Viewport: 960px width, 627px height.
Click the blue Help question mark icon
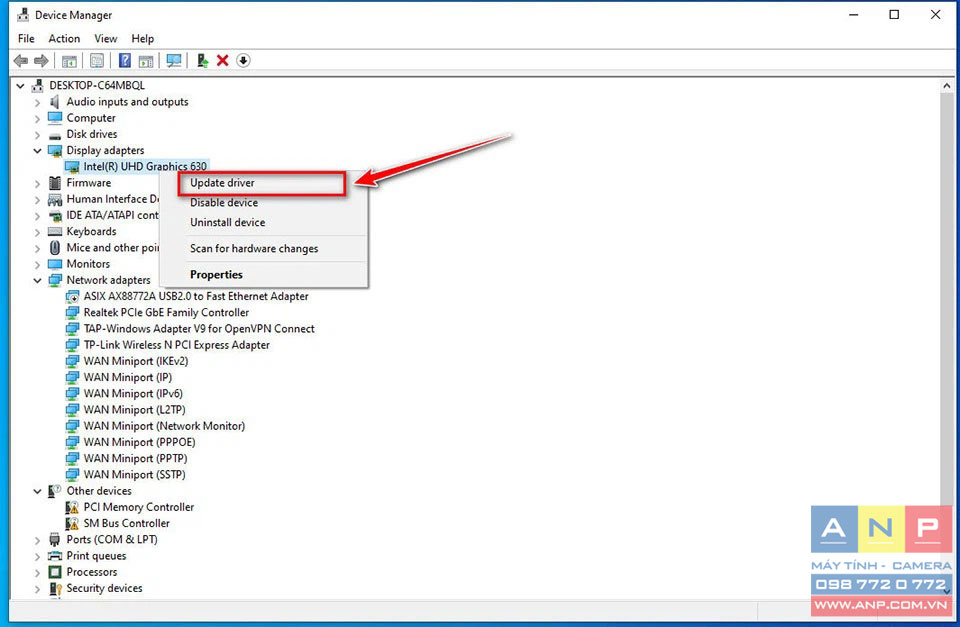124,61
